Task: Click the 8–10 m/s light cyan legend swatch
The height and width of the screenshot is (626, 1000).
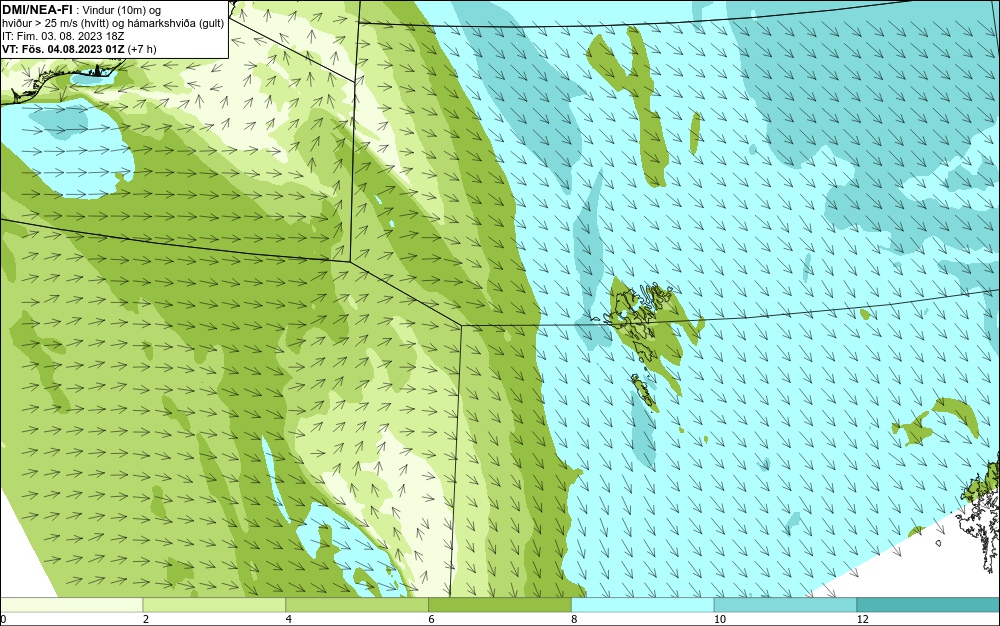Action: (x=643, y=605)
